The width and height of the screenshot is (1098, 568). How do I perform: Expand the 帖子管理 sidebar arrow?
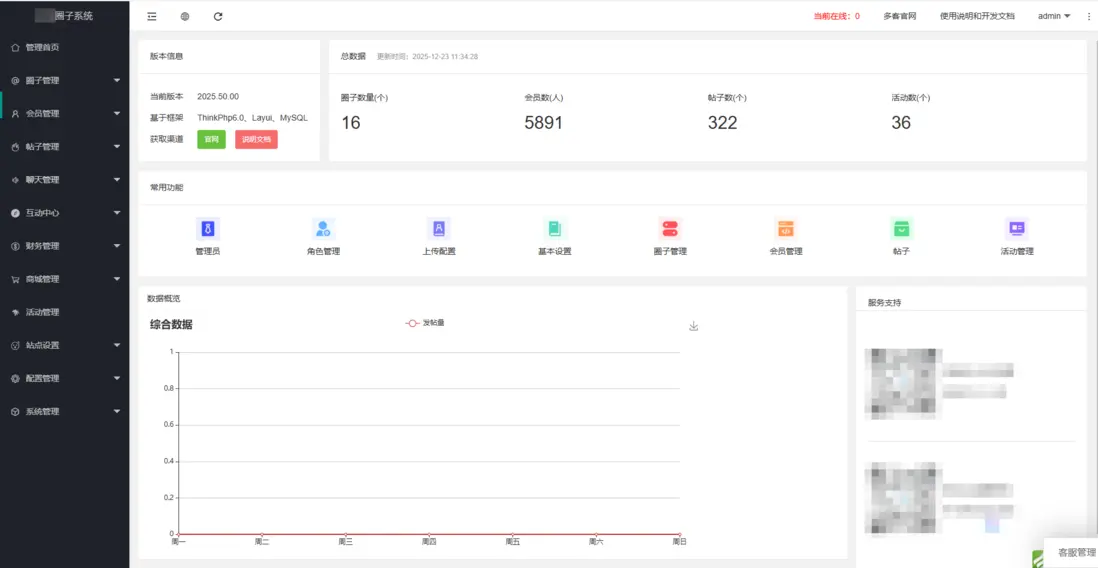[x=117, y=147]
